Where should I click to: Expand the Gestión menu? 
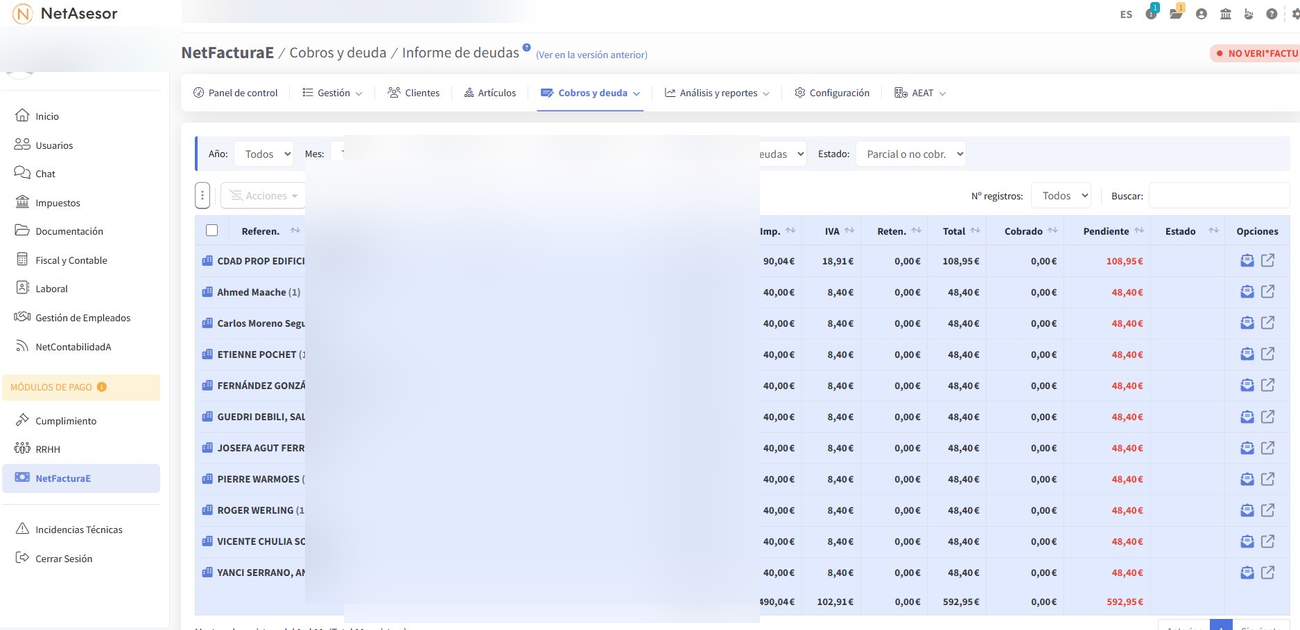[332, 93]
